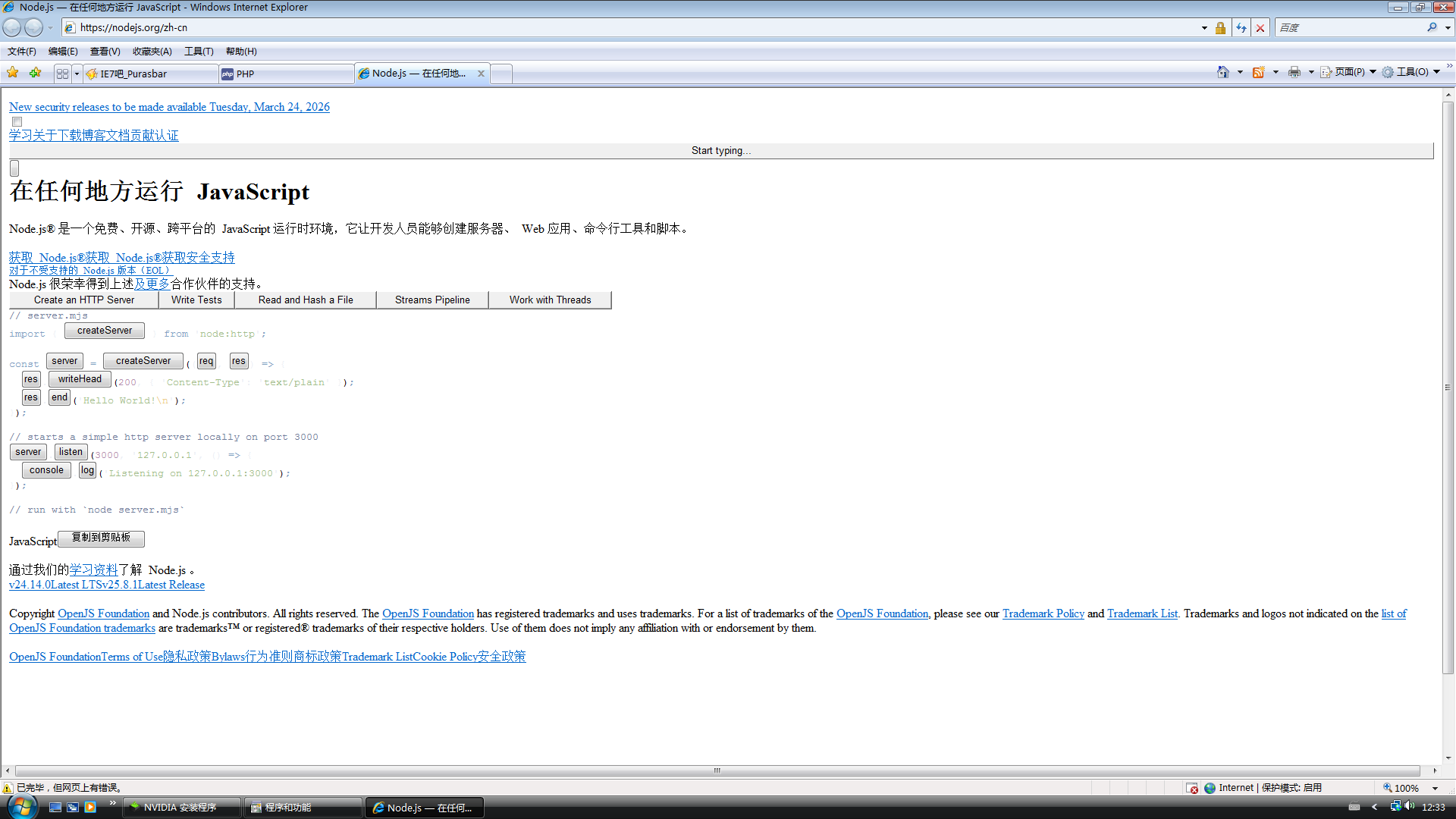The width and height of the screenshot is (1456, 819).
Task: Open the Trademark Policy link
Action: point(1043,613)
